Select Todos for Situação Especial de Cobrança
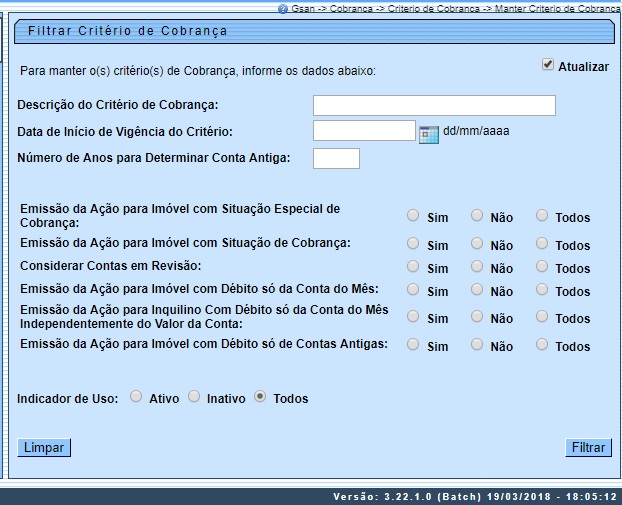Image resolution: width=622 pixels, height=505 pixels. pyautogui.click(x=542, y=216)
